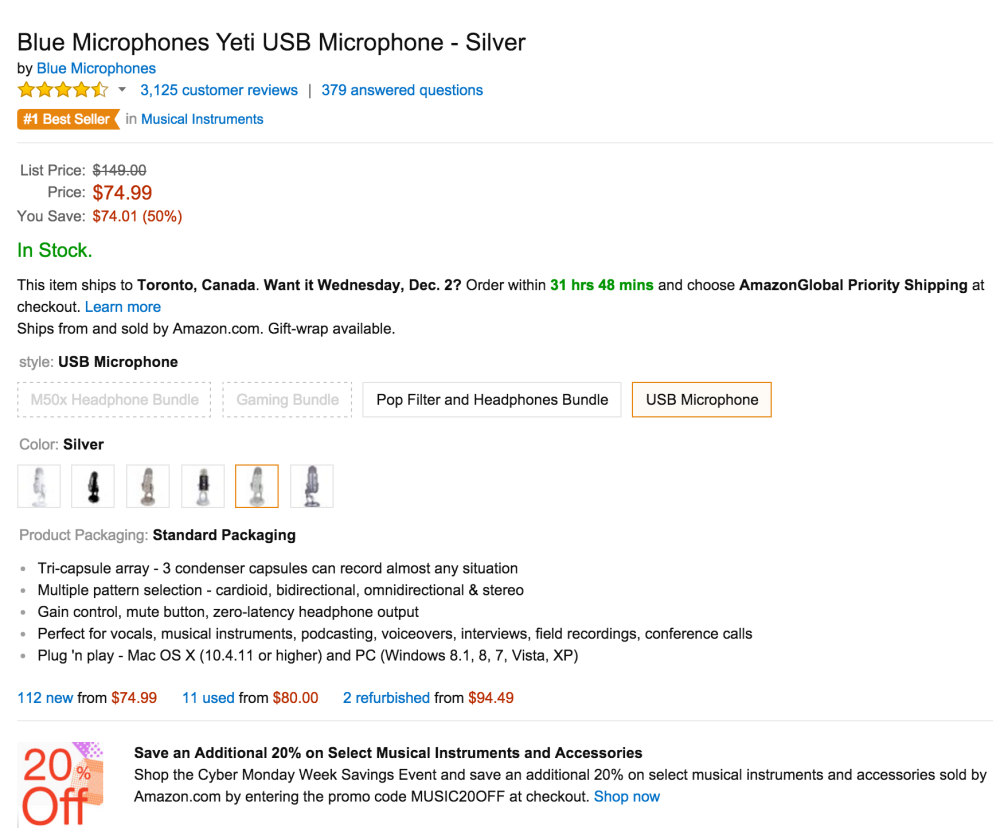Click the Shop now promo link

(x=627, y=797)
